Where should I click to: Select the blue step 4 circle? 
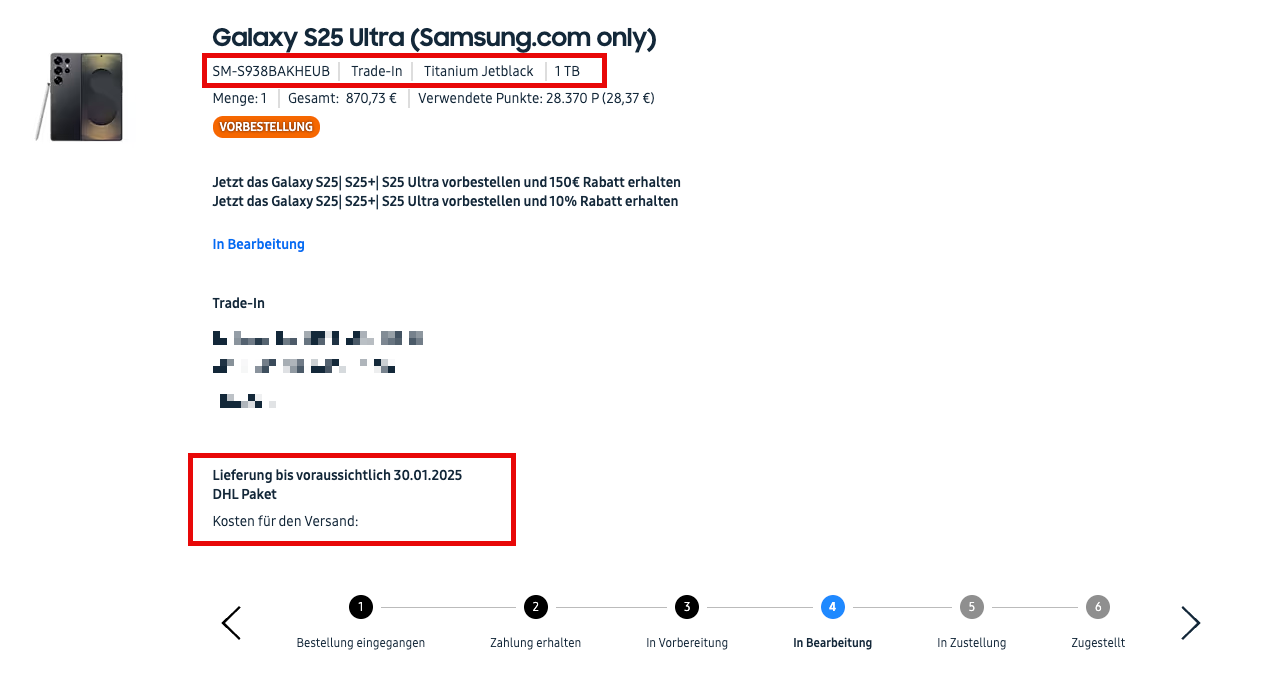(x=832, y=607)
